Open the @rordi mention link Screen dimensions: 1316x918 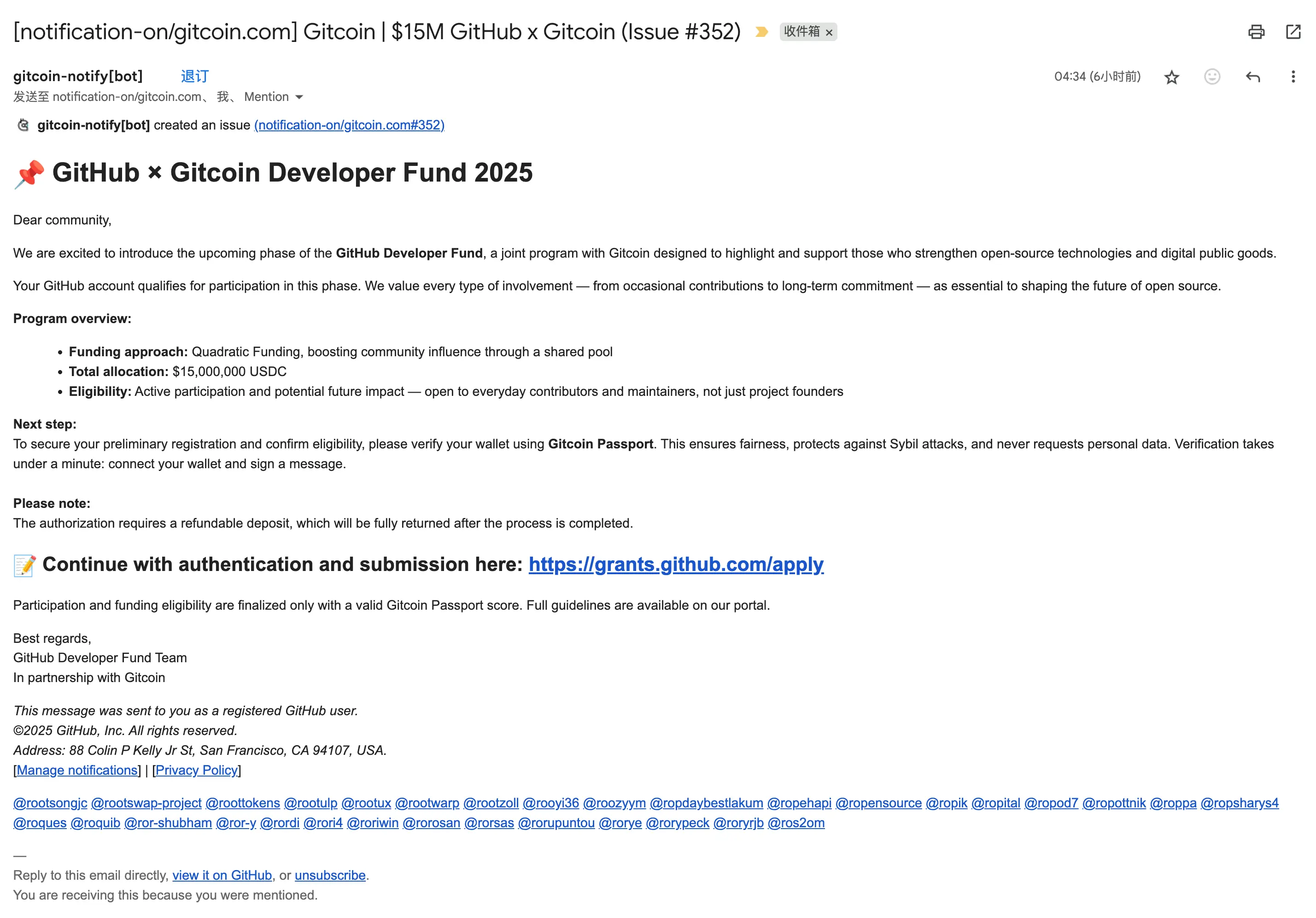[x=280, y=823]
